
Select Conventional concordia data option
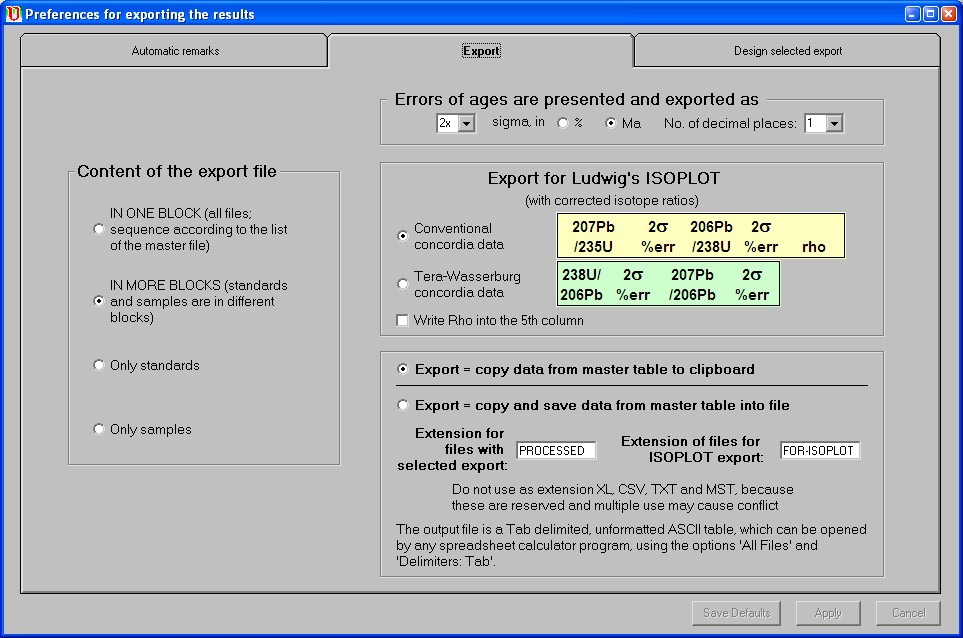[x=402, y=236]
